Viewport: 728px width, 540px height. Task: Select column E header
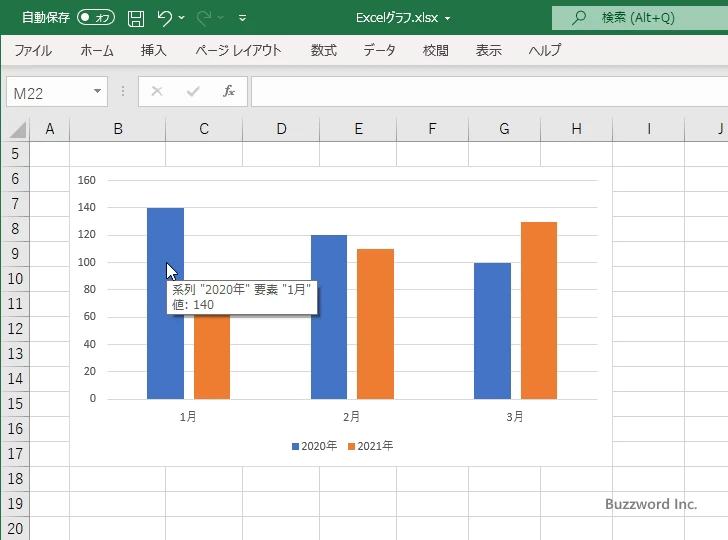[x=358, y=129]
